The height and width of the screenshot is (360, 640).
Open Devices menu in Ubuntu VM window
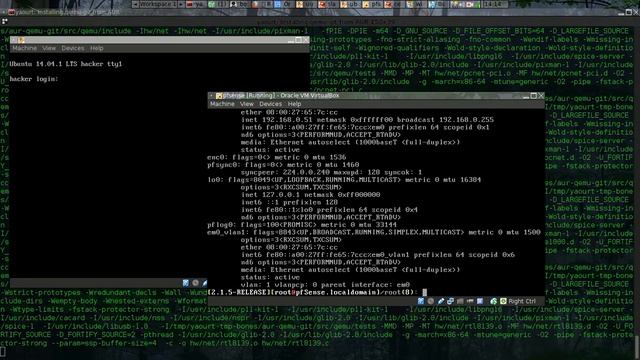73,48
